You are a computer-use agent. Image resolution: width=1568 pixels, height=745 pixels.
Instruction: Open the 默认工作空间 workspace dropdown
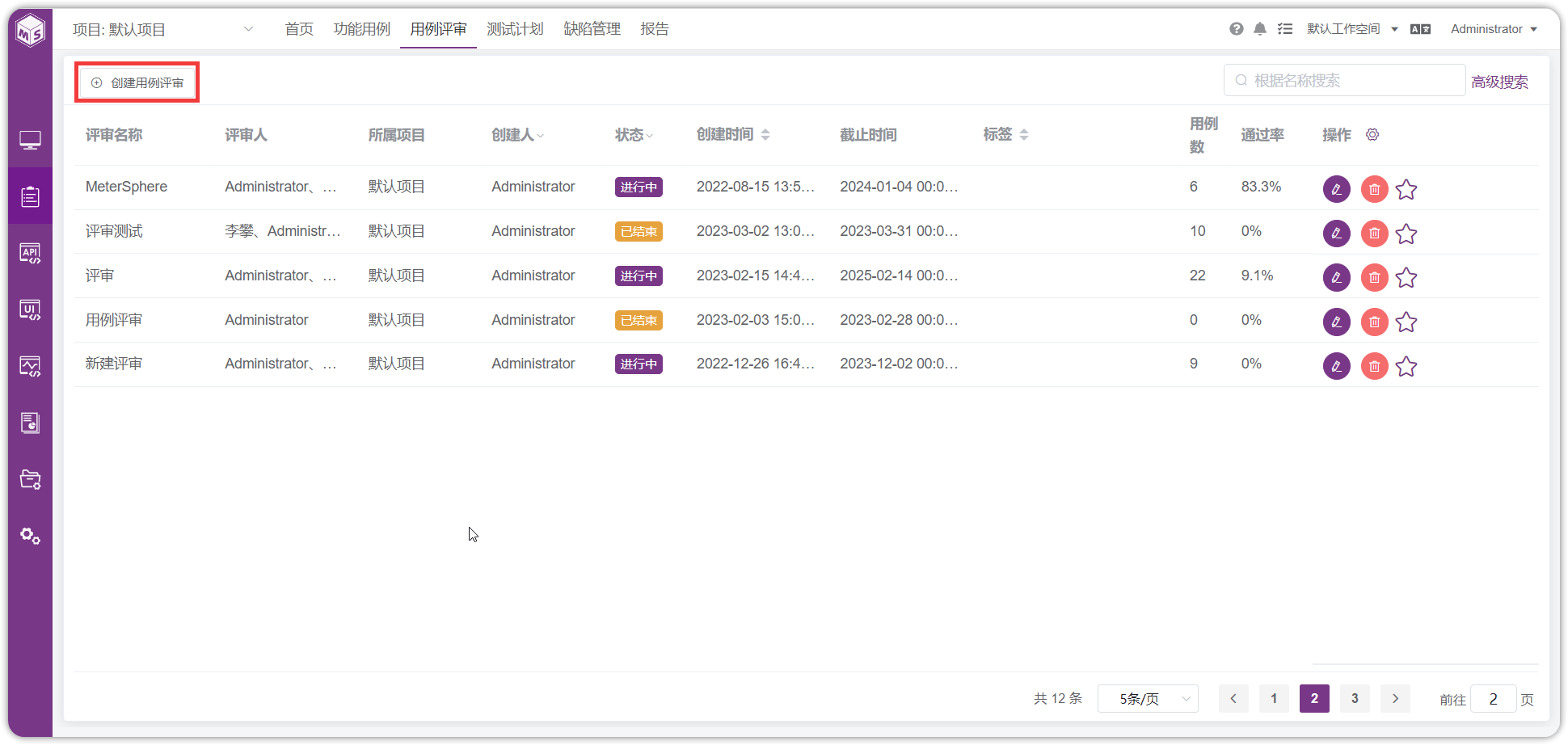tap(1352, 29)
